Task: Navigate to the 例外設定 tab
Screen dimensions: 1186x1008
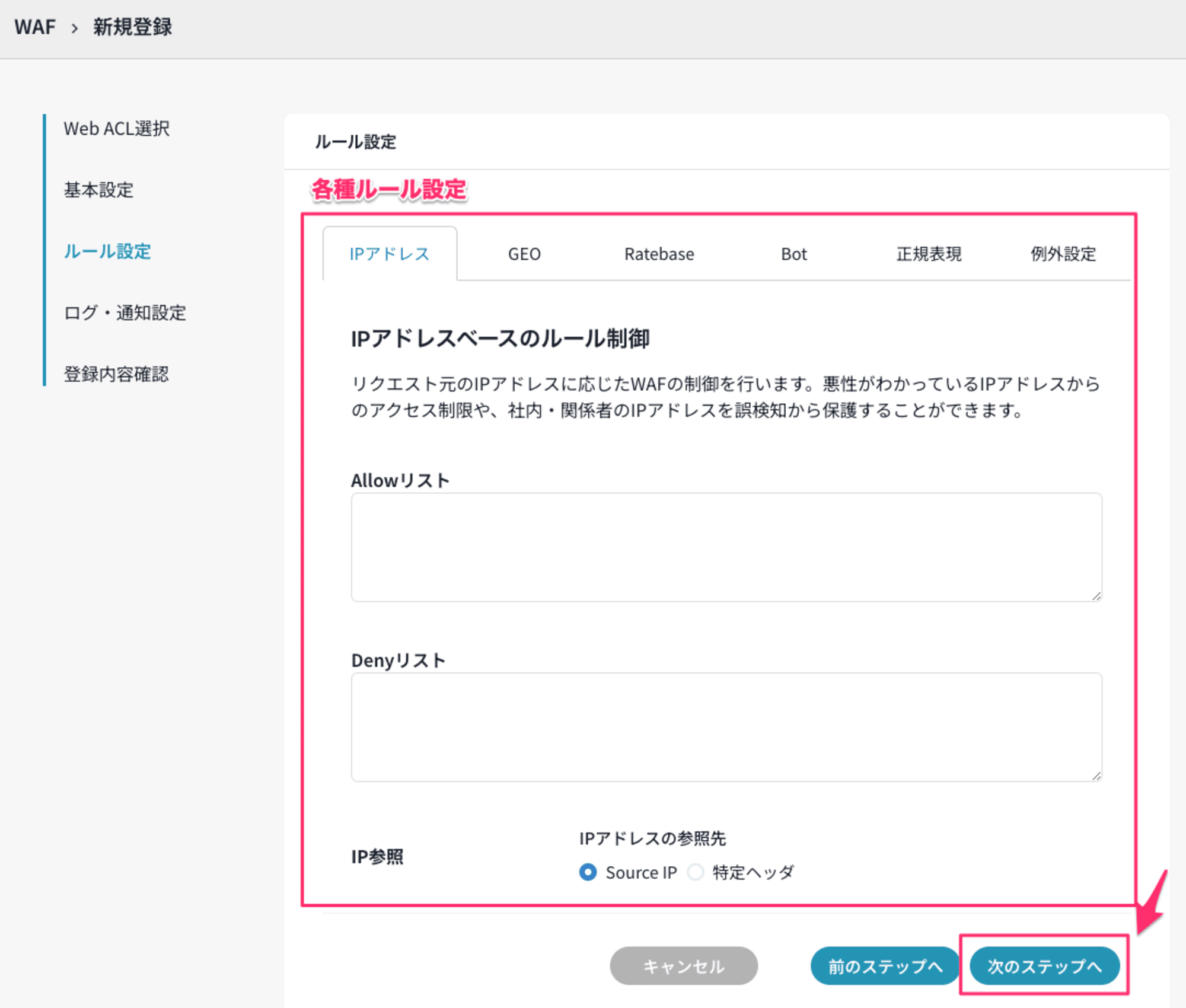Action: pyautogui.click(x=1066, y=253)
